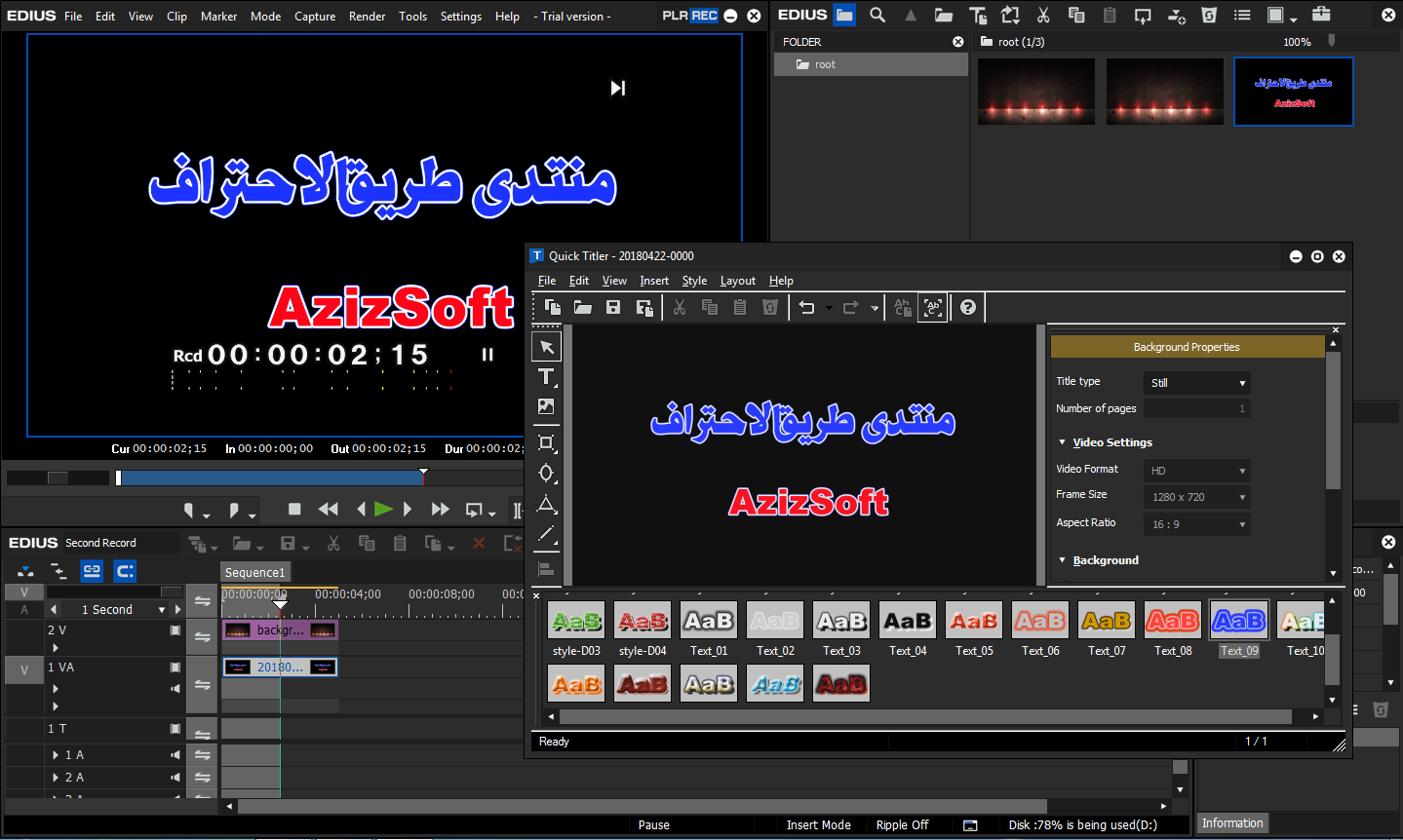Pick the Line drawing tool

(x=546, y=534)
